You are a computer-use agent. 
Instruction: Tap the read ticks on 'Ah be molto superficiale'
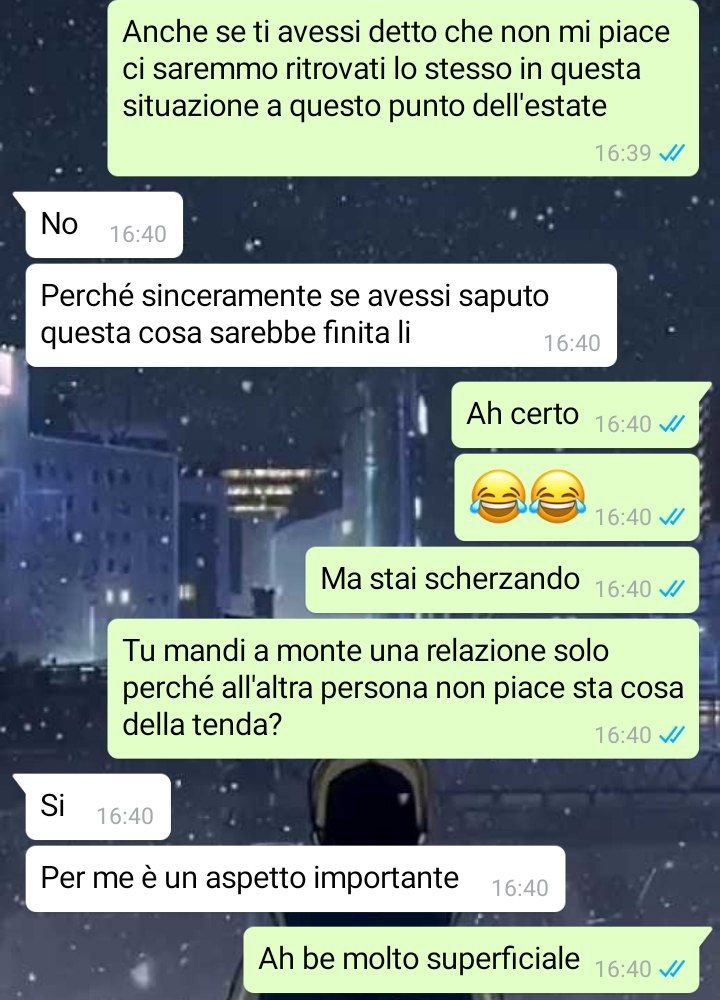click(x=671, y=969)
